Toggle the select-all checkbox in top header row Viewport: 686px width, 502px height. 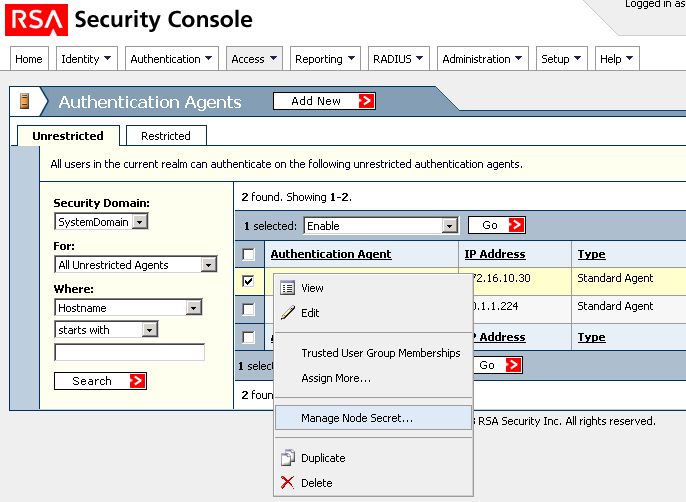click(x=248, y=254)
